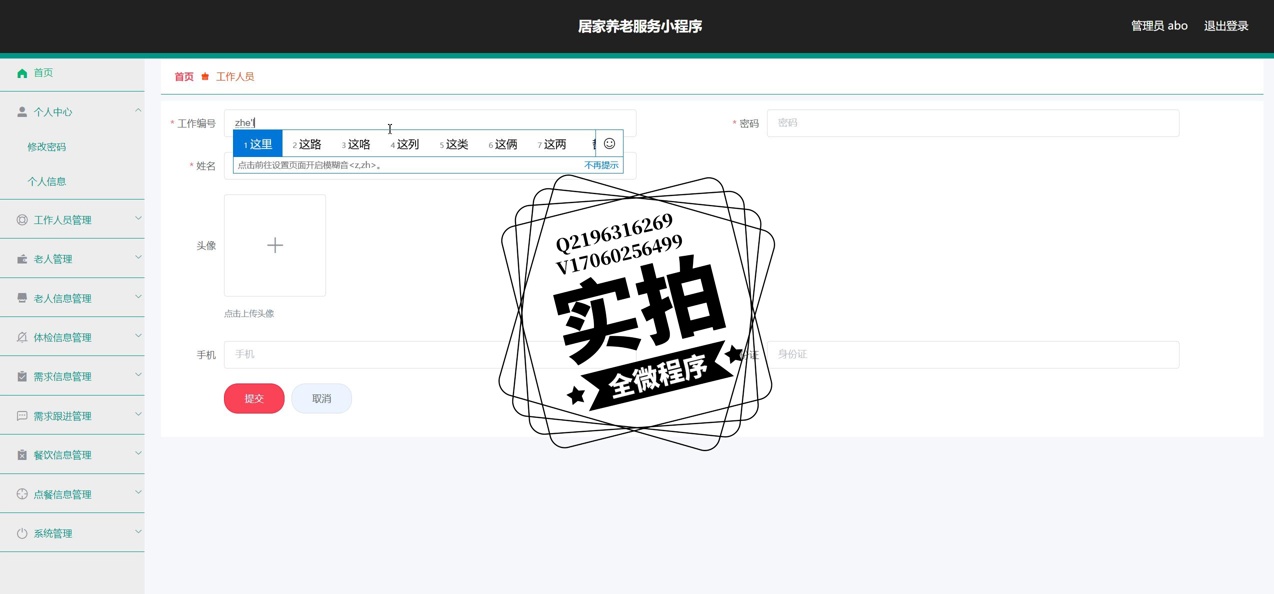The height and width of the screenshot is (594, 1274).
Task: Expand the 老人信息管理 submenu arrow
Action: [138, 297]
